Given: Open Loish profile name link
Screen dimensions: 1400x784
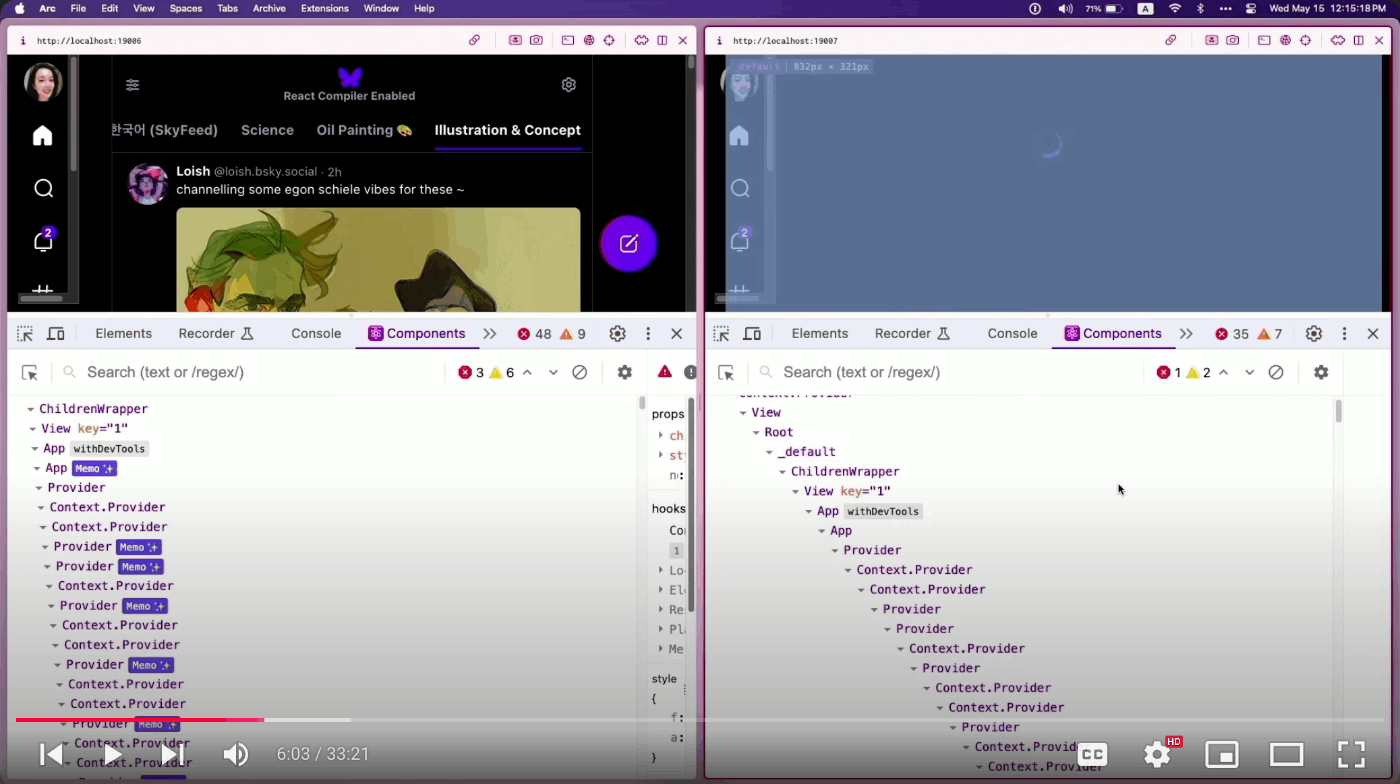Looking at the screenshot, I should (193, 171).
